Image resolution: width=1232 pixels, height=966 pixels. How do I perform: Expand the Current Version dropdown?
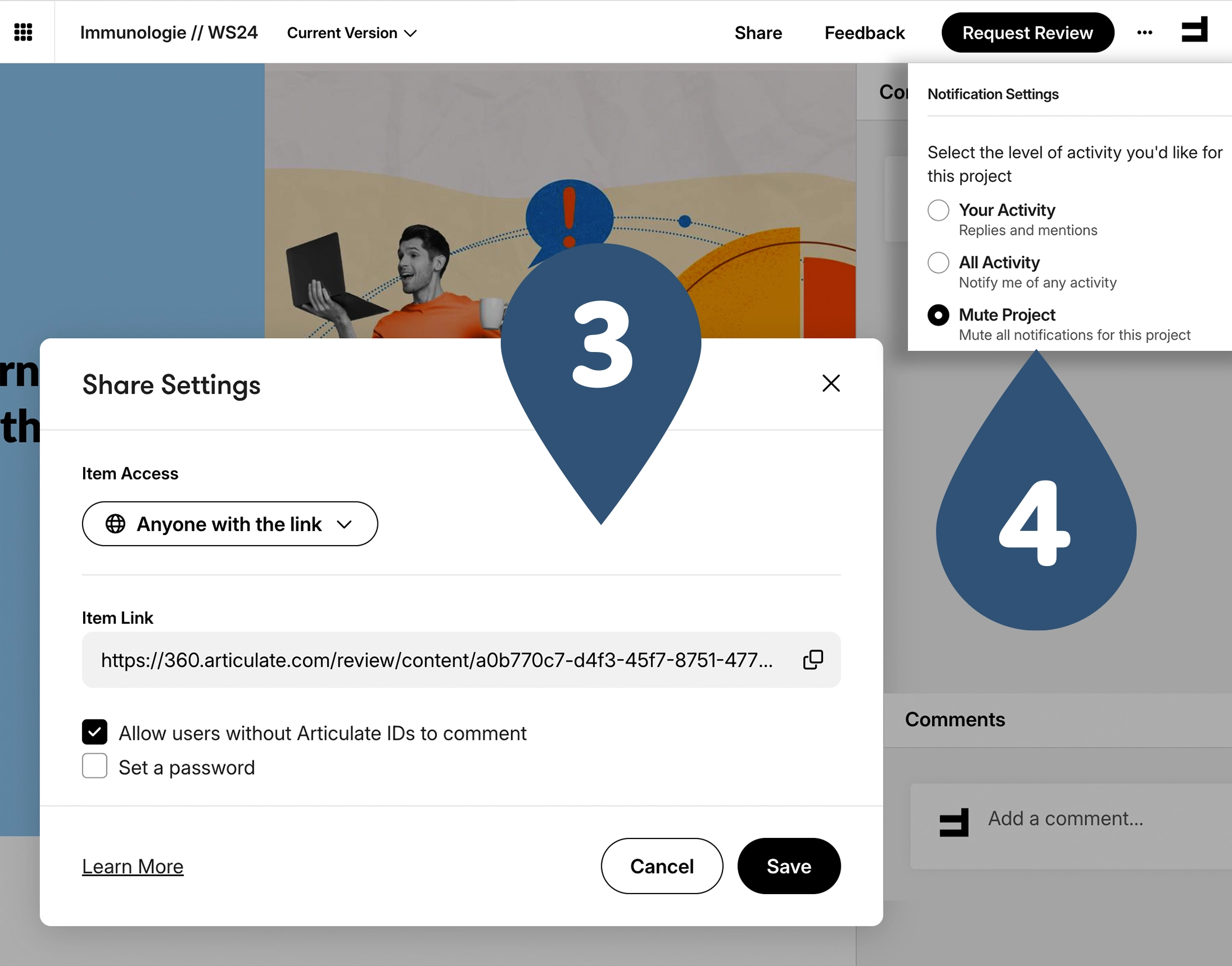(352, 33)
